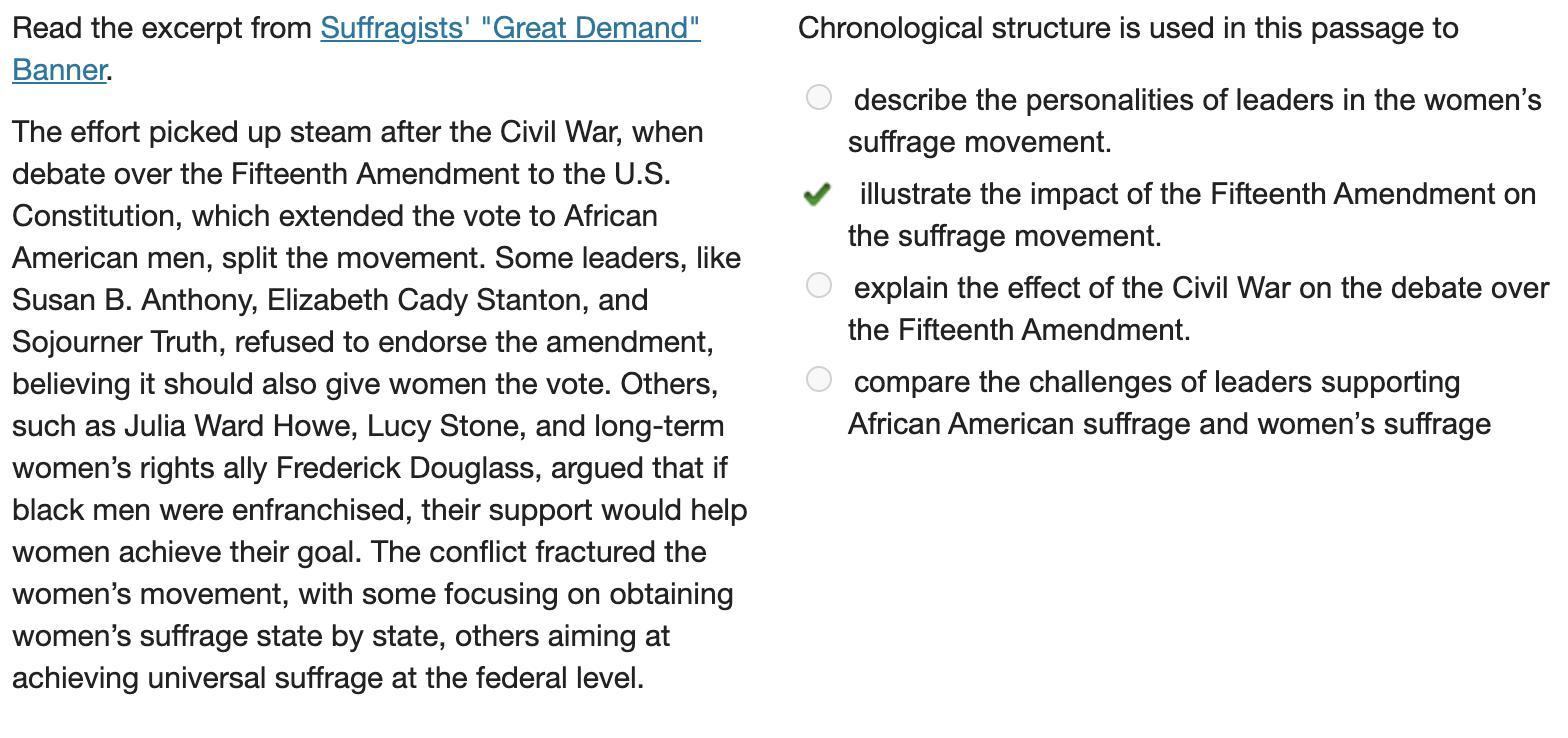Click the green checkmark beside the Fifteenth Amendment answer
This screenshot has height=738, width=1568.
pyautogui.click(x=817, y=194)
